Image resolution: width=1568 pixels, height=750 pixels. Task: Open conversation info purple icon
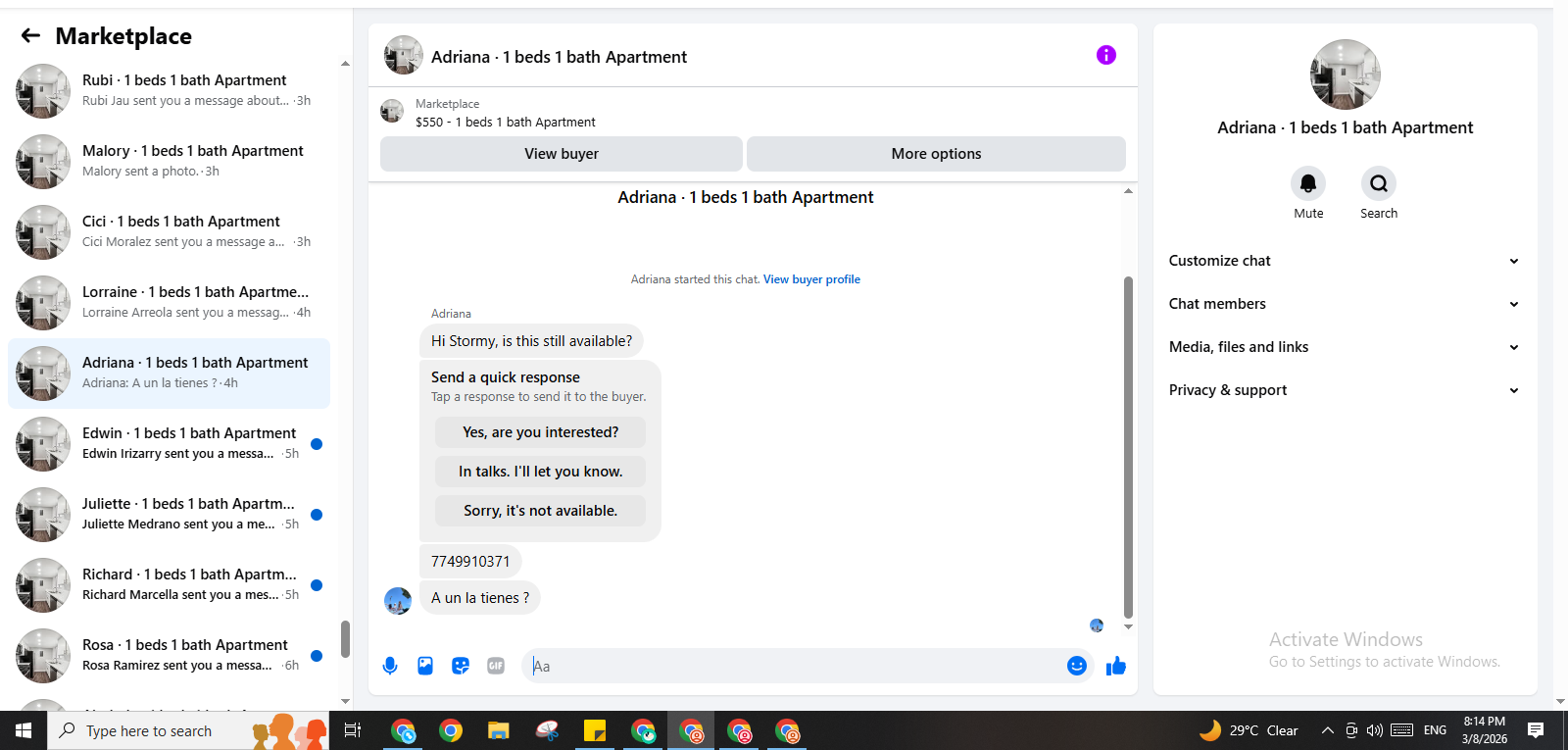(1105, 55)
